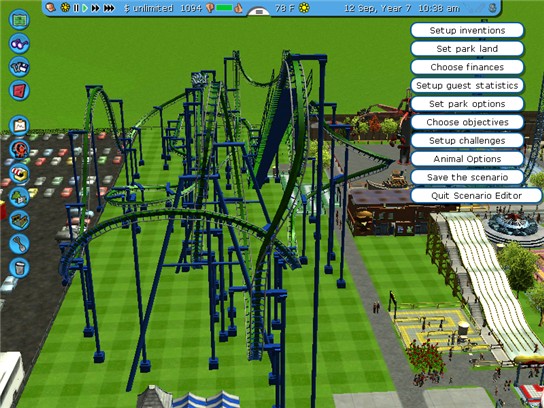Image resolution: width=544 pixels, height=408 pixels.
Task: Open the shops and stalls icon
Action: (x=19, y=173)
